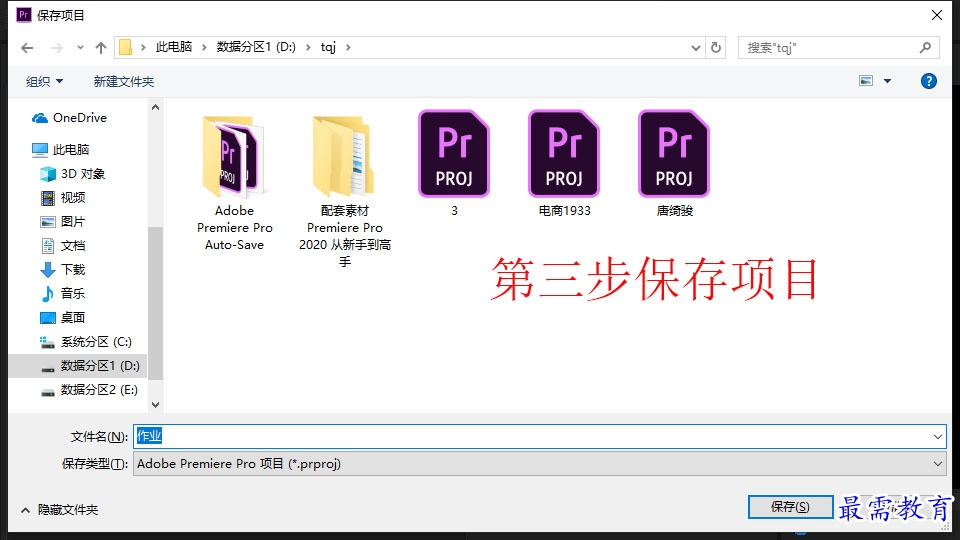Viewport: 960px width, 540px height.
Task: Open recent locations dropdown arrow
Action: 80,48
